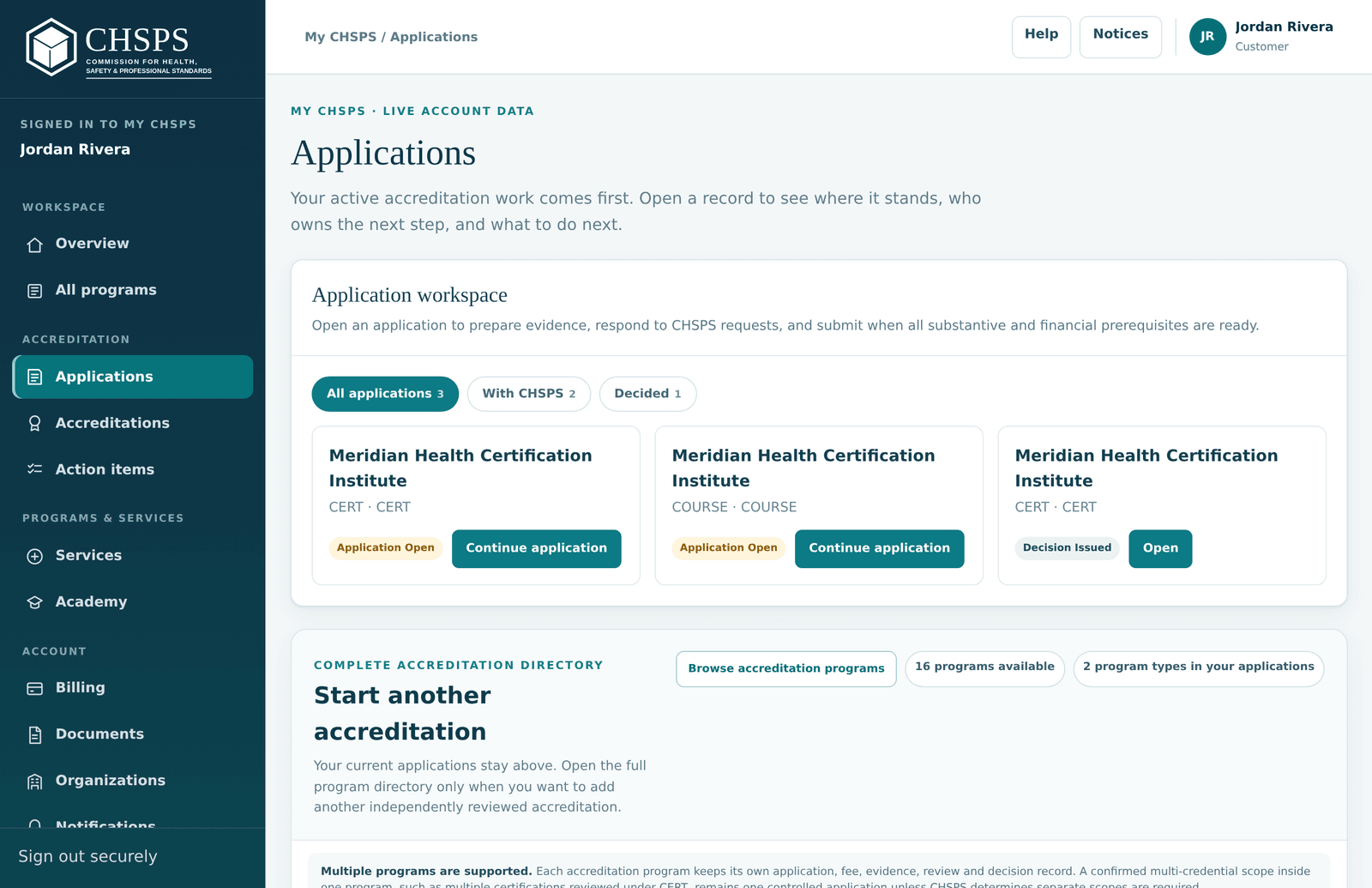The width and height of the screenshot is (1372, 888).
Task: Select the All applications filter tab
Action: pos(385,394)
